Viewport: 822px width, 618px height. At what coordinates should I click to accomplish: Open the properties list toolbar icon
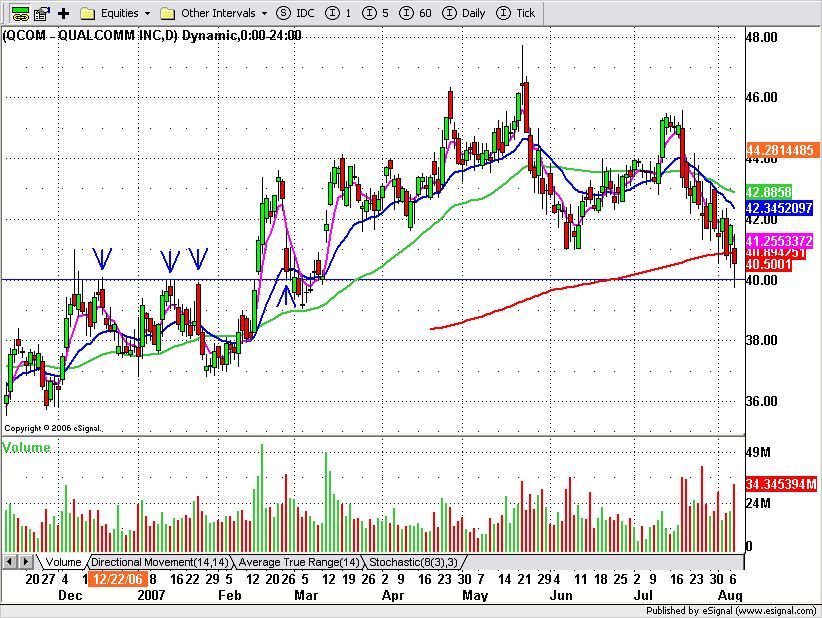(41, 13)
